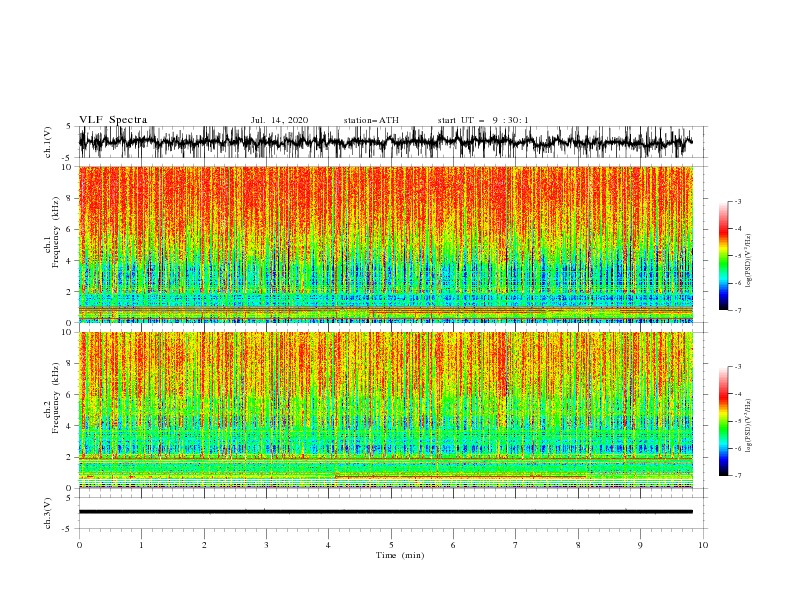Click the ch.1 spectrogram color bar
792x612 pixels.
[724, 256]
